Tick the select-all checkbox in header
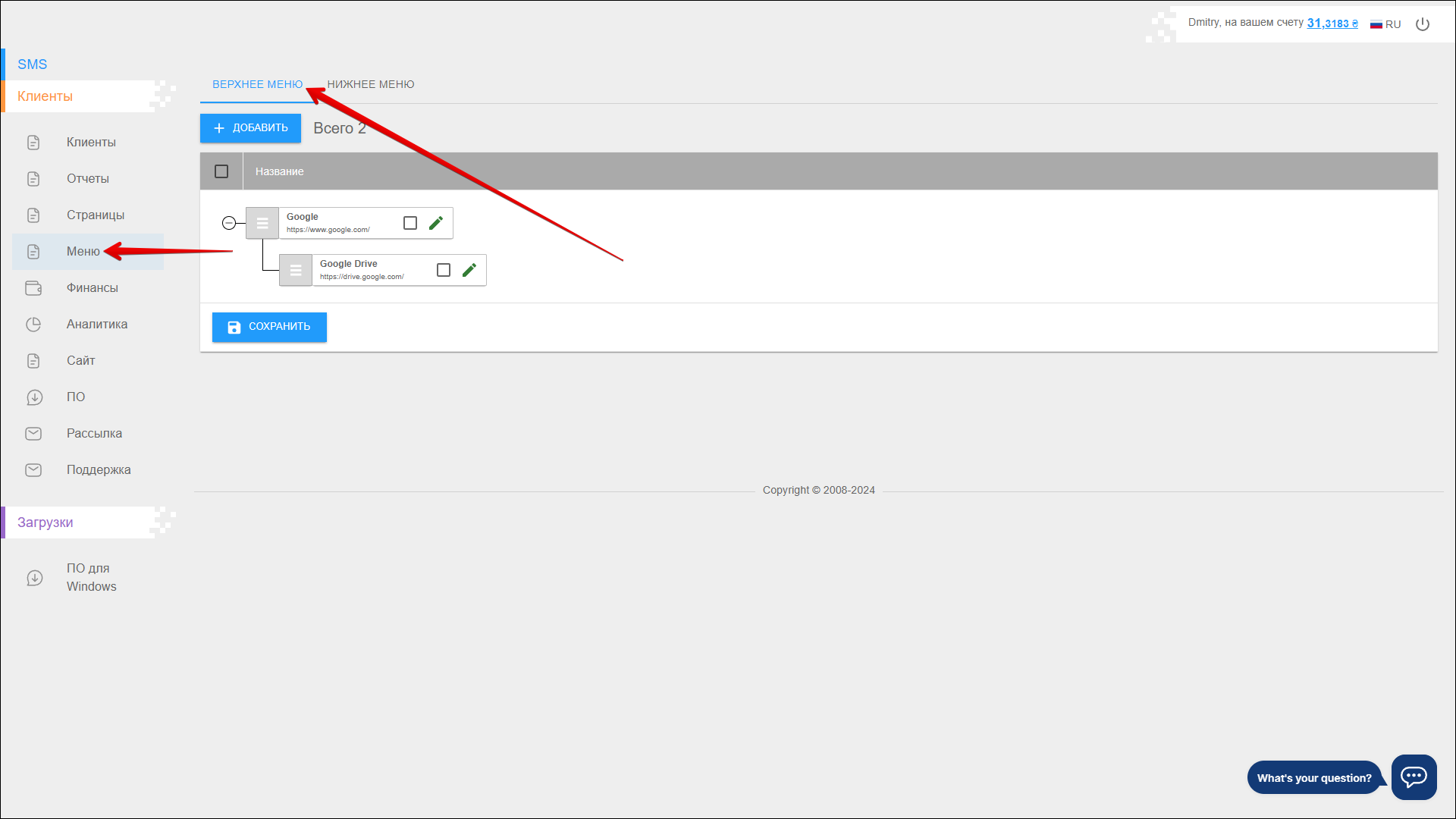Viewport: 1456px width, 819px height. point(221,171)
